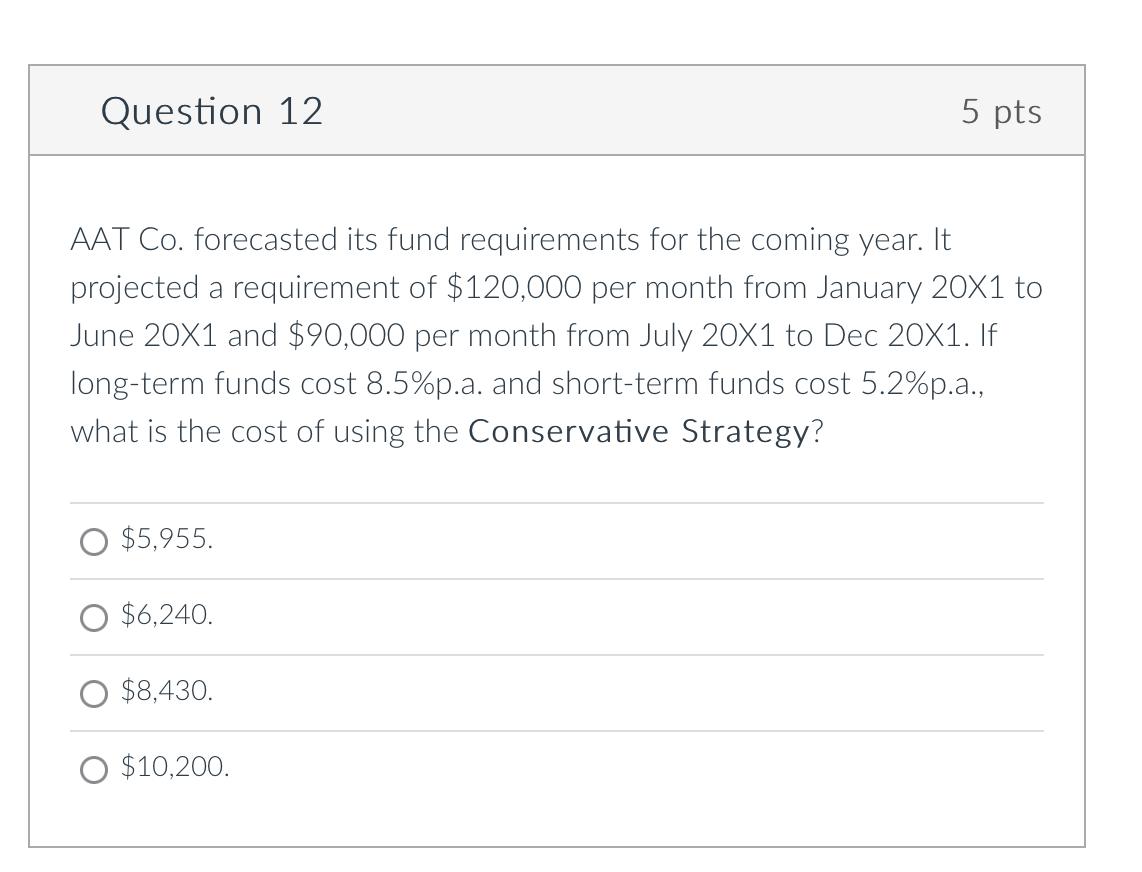Select the $8,430 radio button

[x=94, y=693]
